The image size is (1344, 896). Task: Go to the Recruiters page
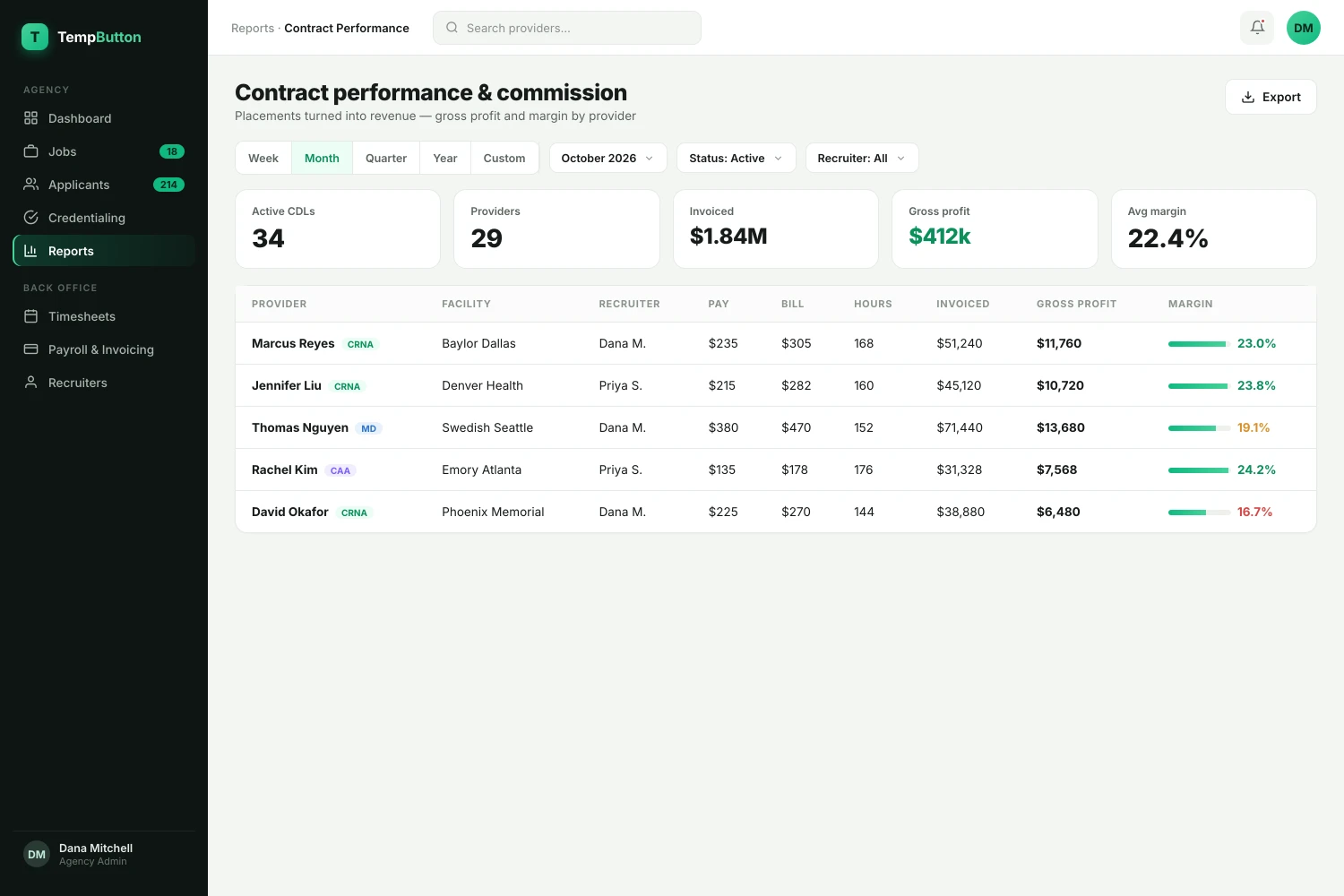click(104, 383)
